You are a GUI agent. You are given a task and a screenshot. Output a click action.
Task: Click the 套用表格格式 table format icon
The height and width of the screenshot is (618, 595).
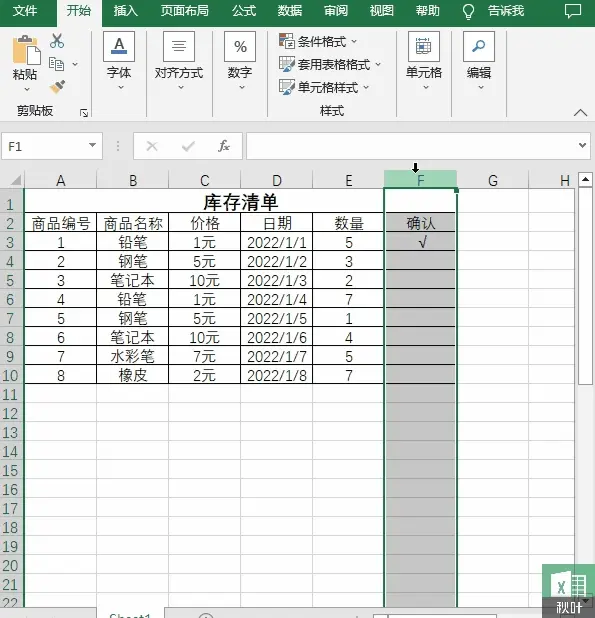[286, 64]
